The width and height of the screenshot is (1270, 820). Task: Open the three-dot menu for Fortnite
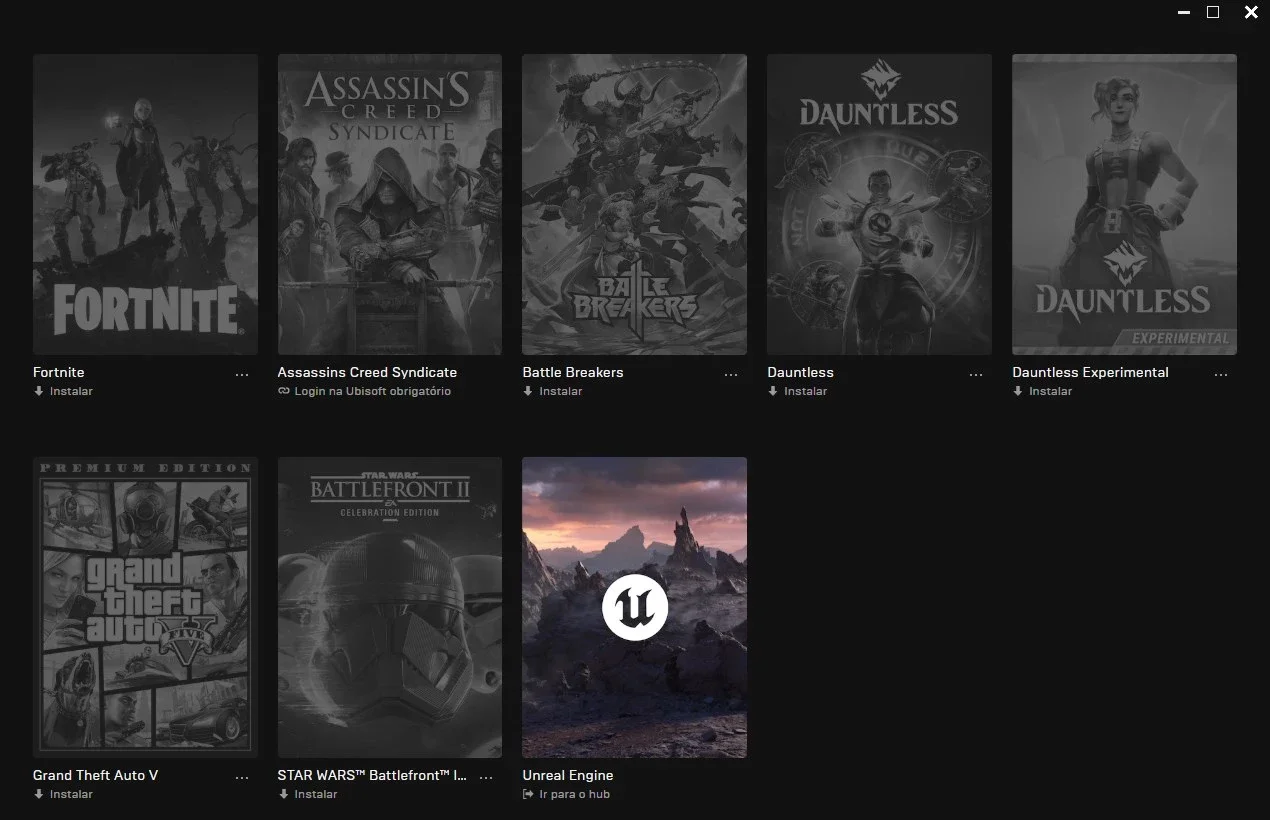click(x=242, y=374)
